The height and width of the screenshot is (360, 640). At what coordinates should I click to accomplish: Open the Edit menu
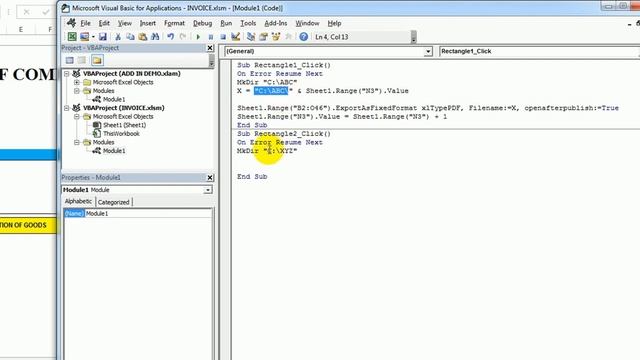click(104, 23)
